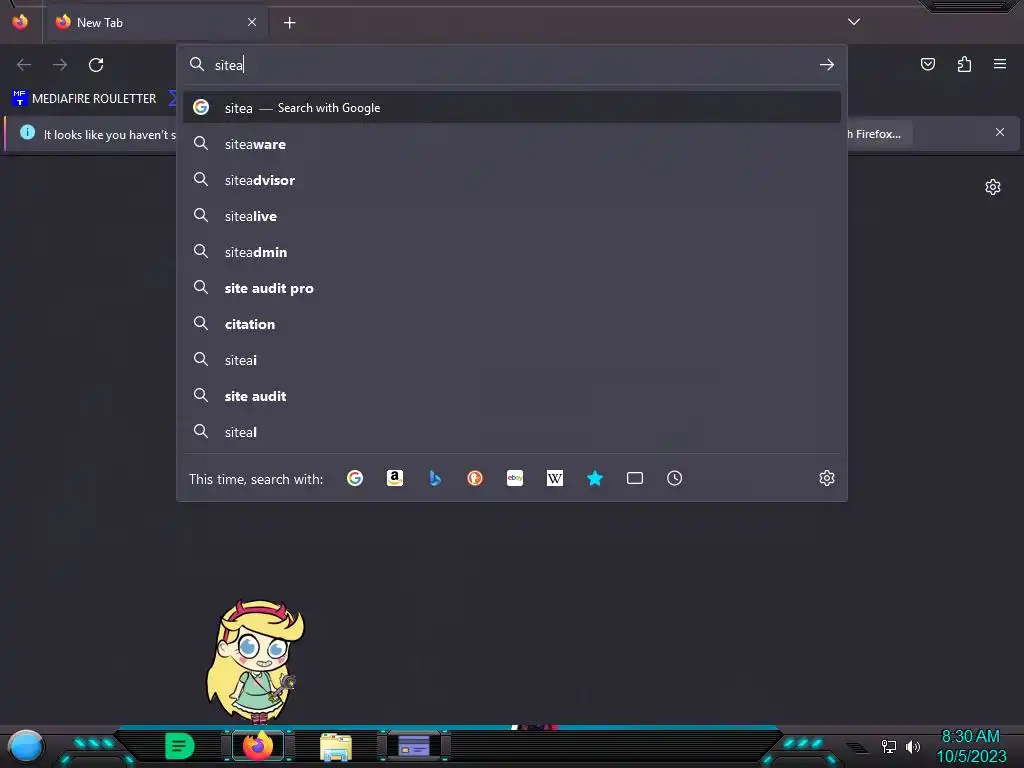The height and width of the screenshot is (768, 1024).
Task: Click the Go arrow in address bar
Action: click(827, 65)
